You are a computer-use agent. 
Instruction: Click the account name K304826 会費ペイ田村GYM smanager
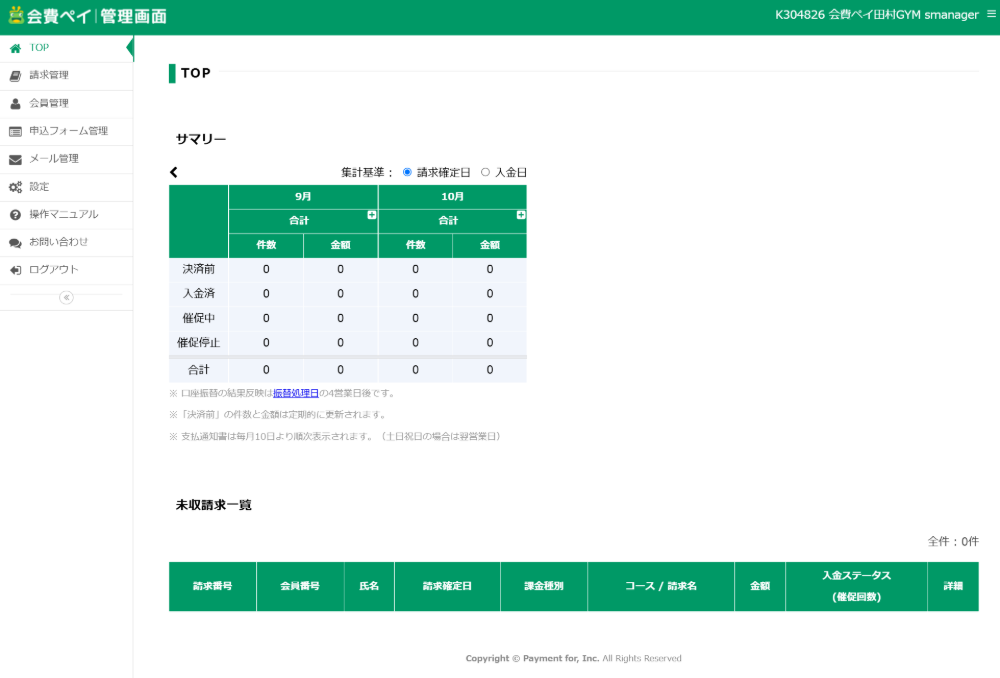pos(877,15)
